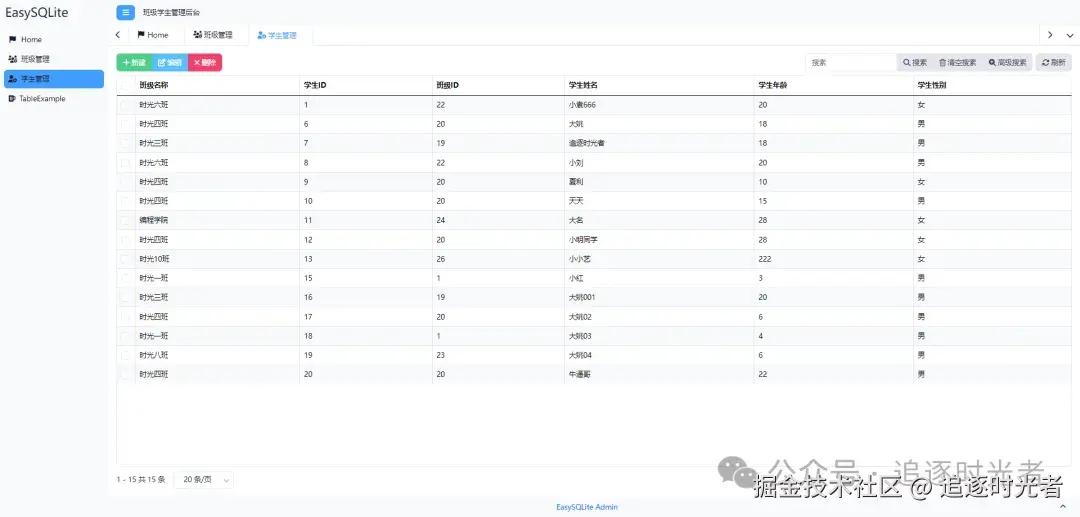The height and width of the screenshot is (517, 1080).
Task: Check the row of student 小小艺
Action: 125,259
